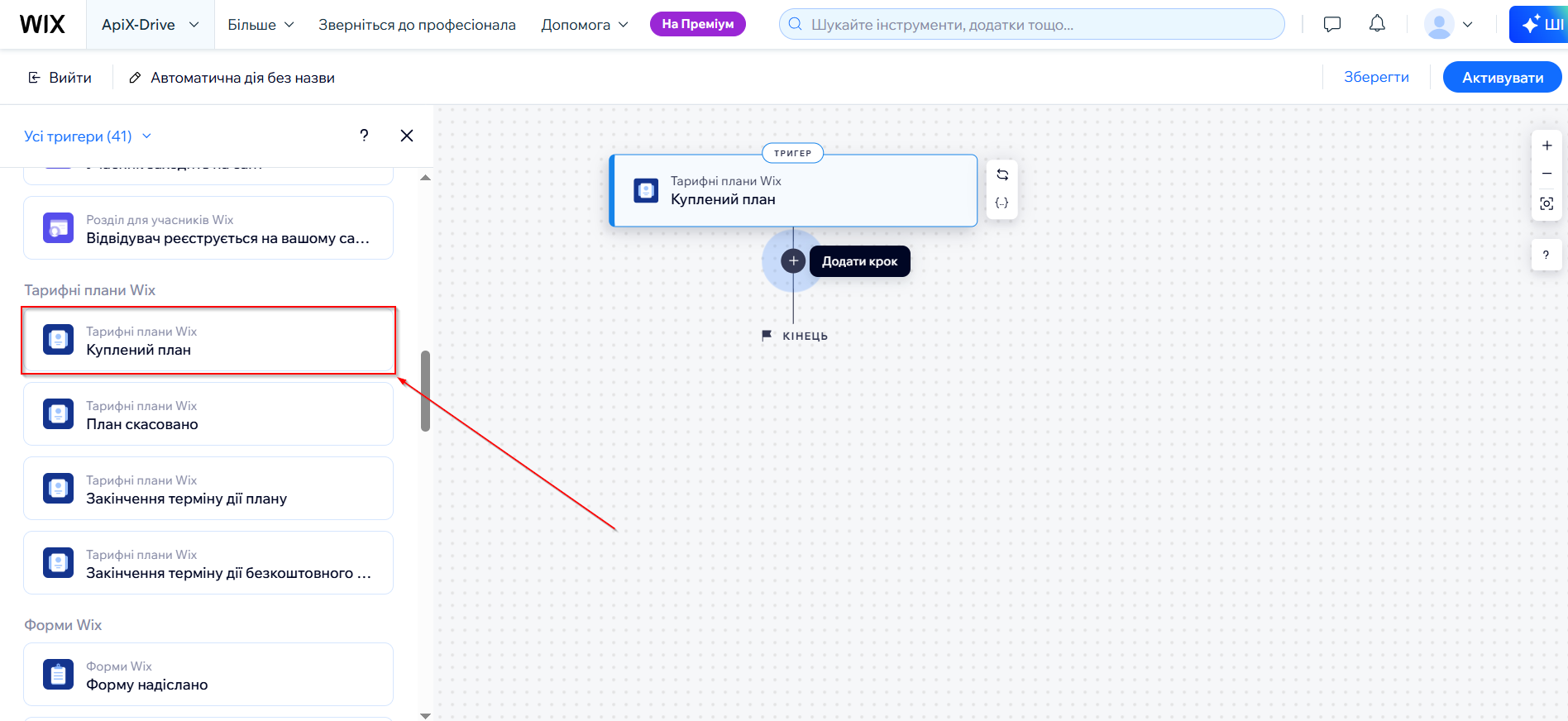Open Зверніться до професіонала menu item
Viewport: 1568px width, 721px height.
(417, 25)
